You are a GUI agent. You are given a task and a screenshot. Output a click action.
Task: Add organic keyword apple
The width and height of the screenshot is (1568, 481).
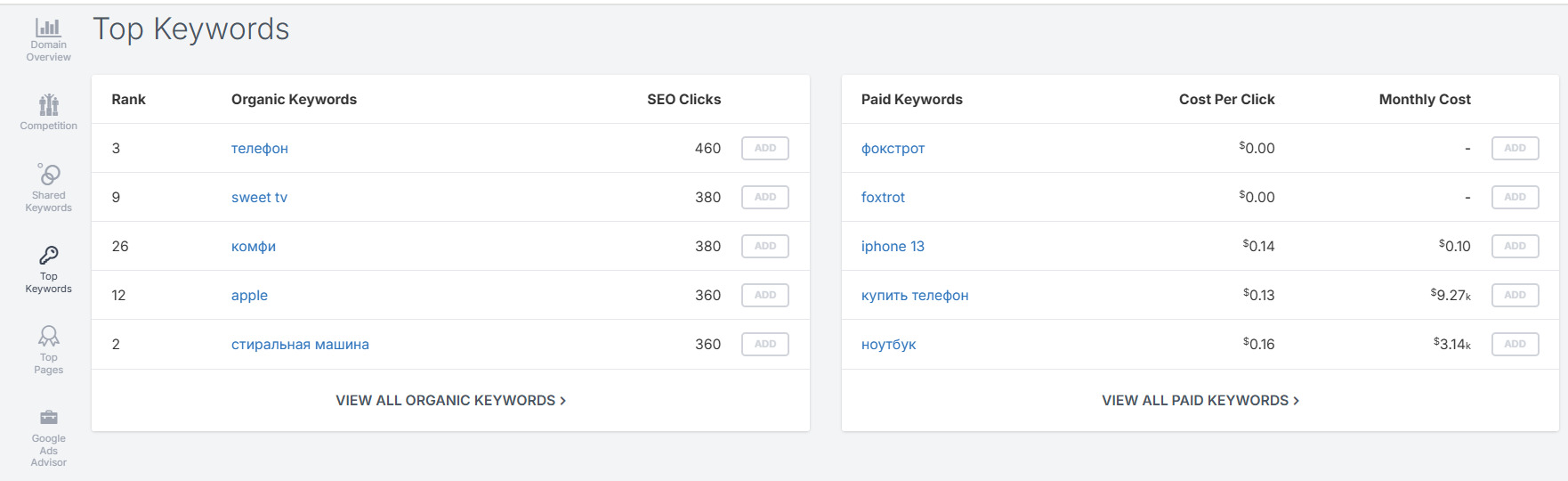click(x=765, y=295)
